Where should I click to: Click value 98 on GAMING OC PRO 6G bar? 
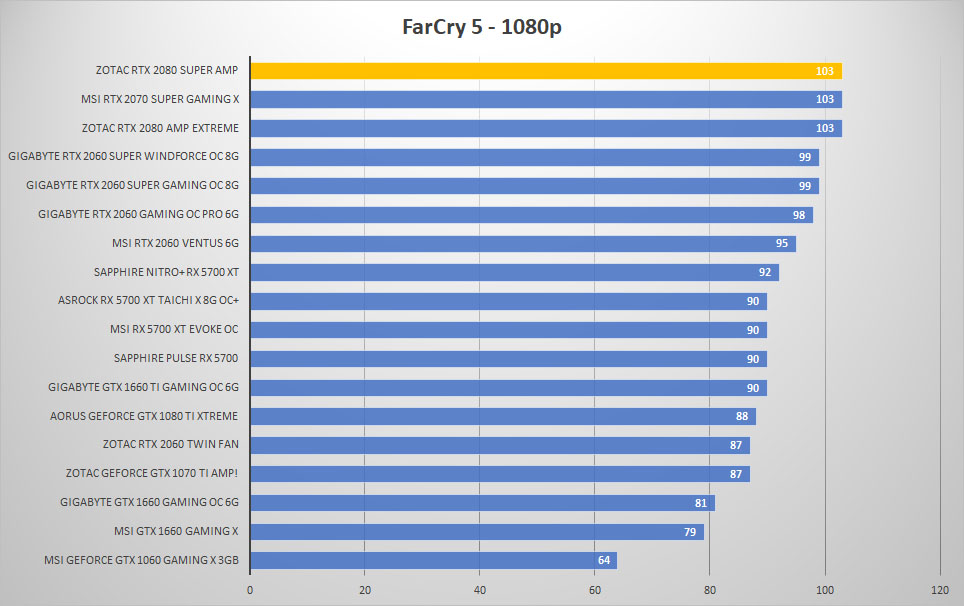point(799,215)
